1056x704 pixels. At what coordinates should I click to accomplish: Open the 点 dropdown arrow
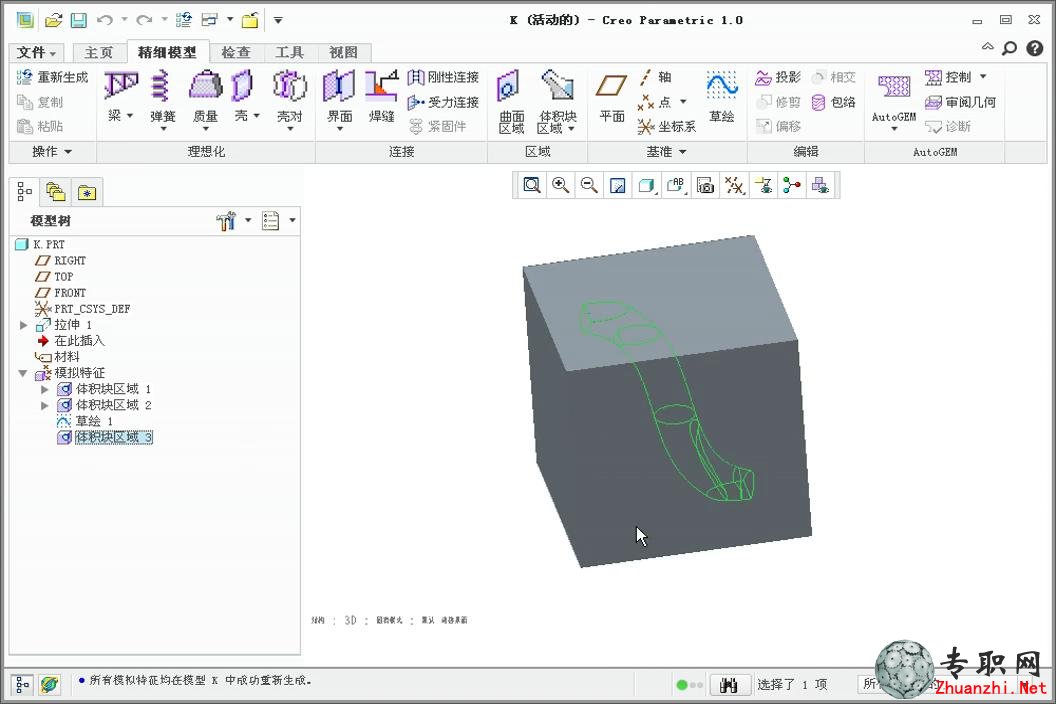point(683,102)
